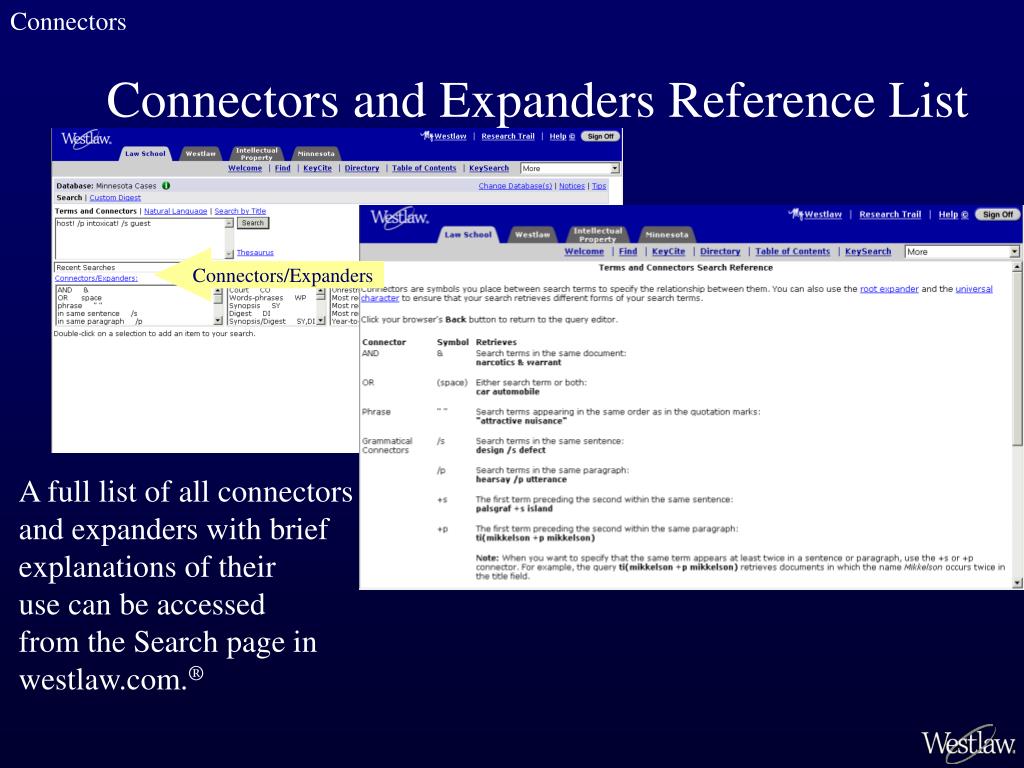Viewport: 1024px width, 768px height.
Task: Select 'AND &' in connectors list
Action: [72, 290]
